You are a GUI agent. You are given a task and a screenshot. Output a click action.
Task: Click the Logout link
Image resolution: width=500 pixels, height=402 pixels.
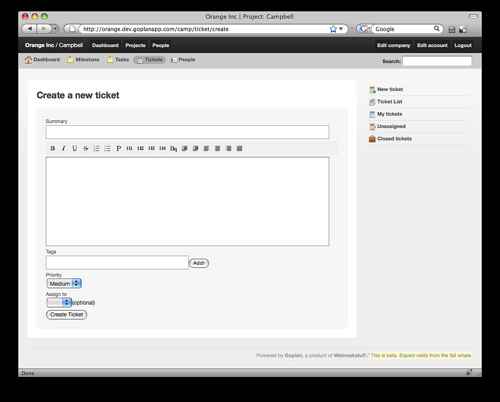pyautogui.click(x=463, y=45)
